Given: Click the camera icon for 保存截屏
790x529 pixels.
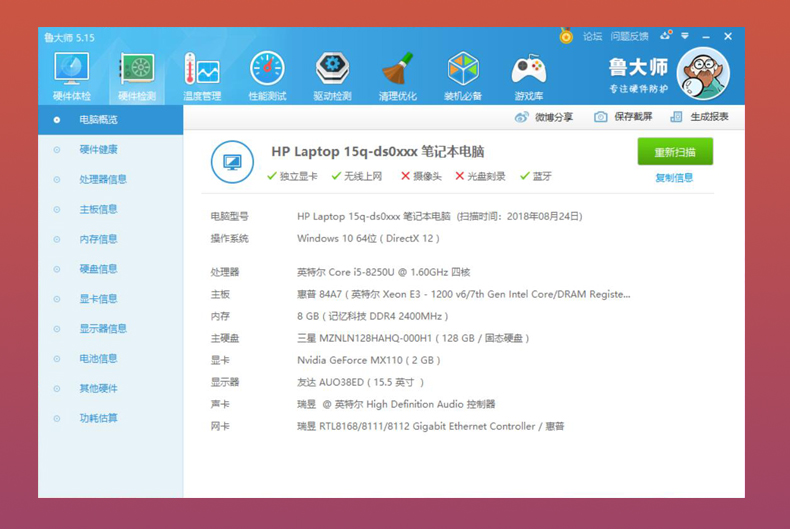Looking at the screenshot, I should (x=601, y=117).
